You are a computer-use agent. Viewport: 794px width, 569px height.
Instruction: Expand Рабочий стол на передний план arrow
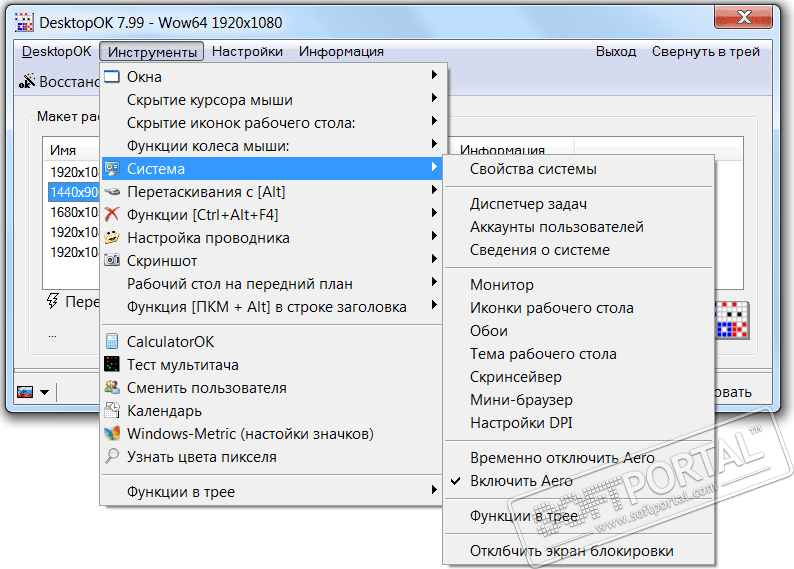tap(434, 282)
